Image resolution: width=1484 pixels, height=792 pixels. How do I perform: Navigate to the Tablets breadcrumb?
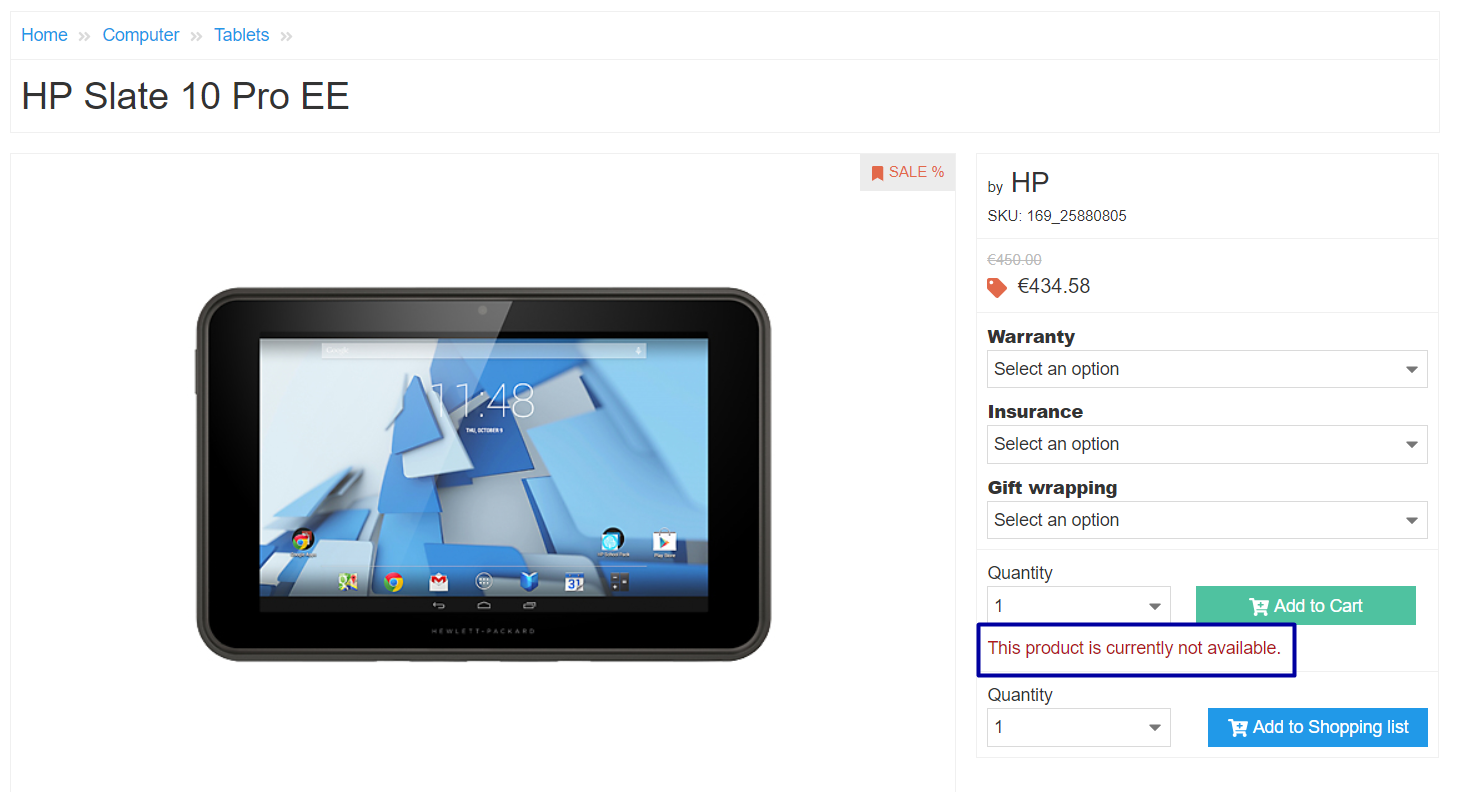tap(242, 35)
